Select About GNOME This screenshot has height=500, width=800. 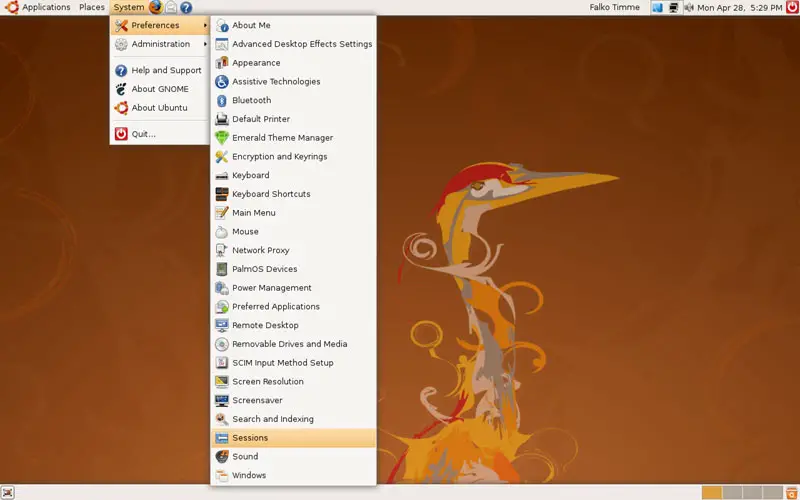[x=160, y=89]
